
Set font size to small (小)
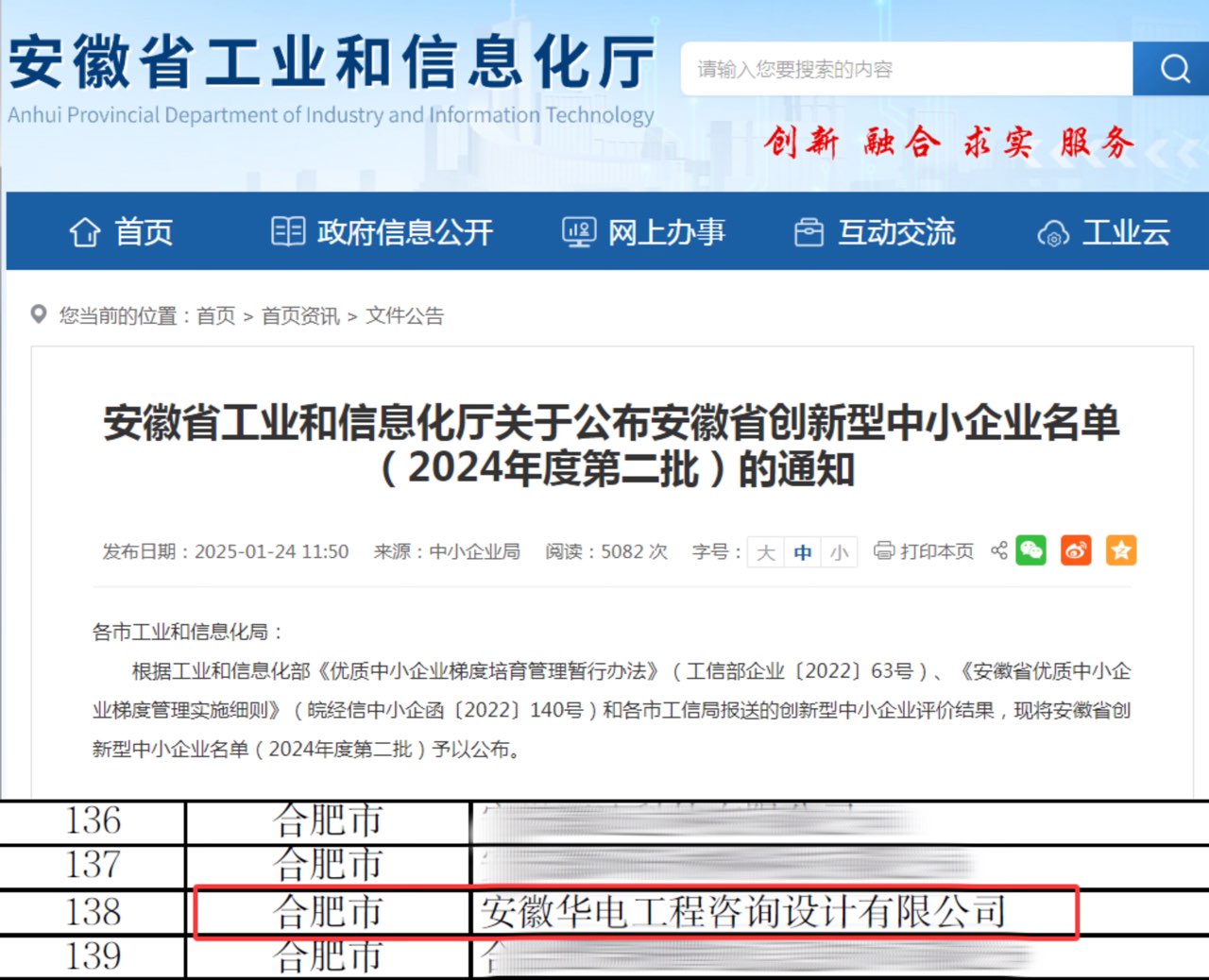839,552
